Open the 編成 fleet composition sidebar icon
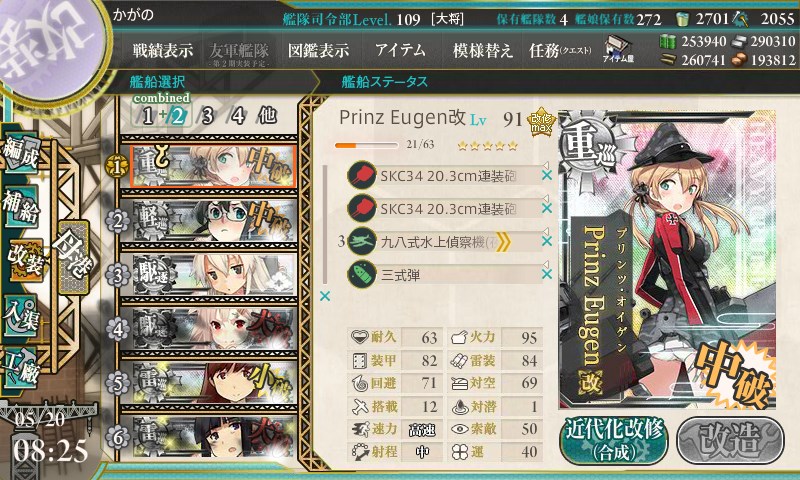Image resolution: width=800 pixels, height=480 pixels. (x=21, y=154)
